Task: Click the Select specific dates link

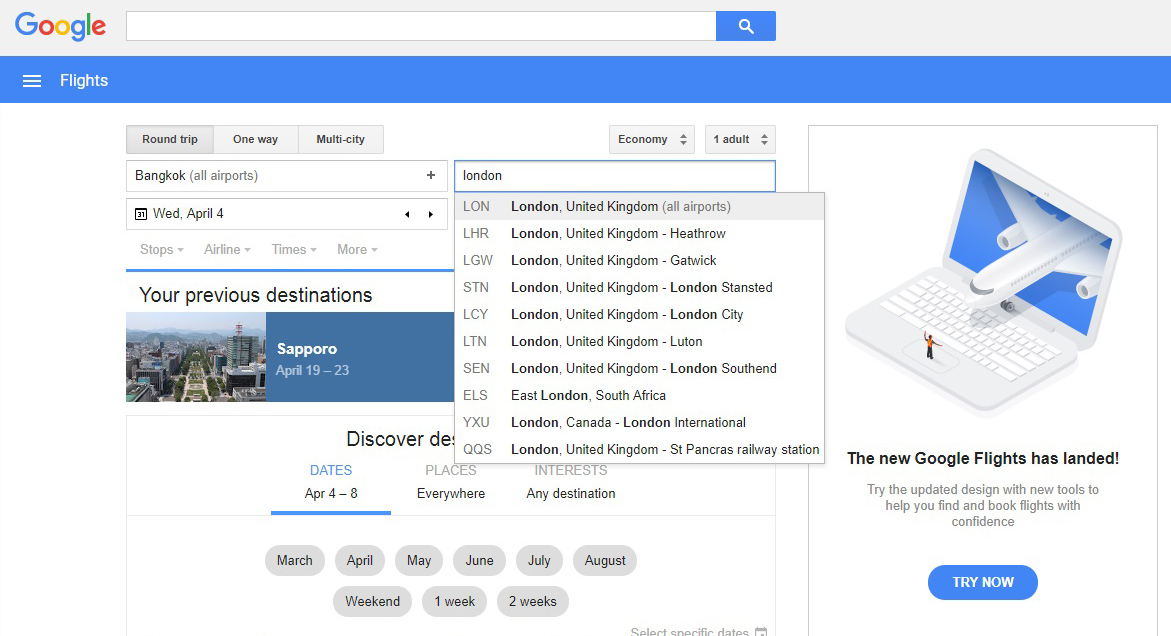Action: 689,632
